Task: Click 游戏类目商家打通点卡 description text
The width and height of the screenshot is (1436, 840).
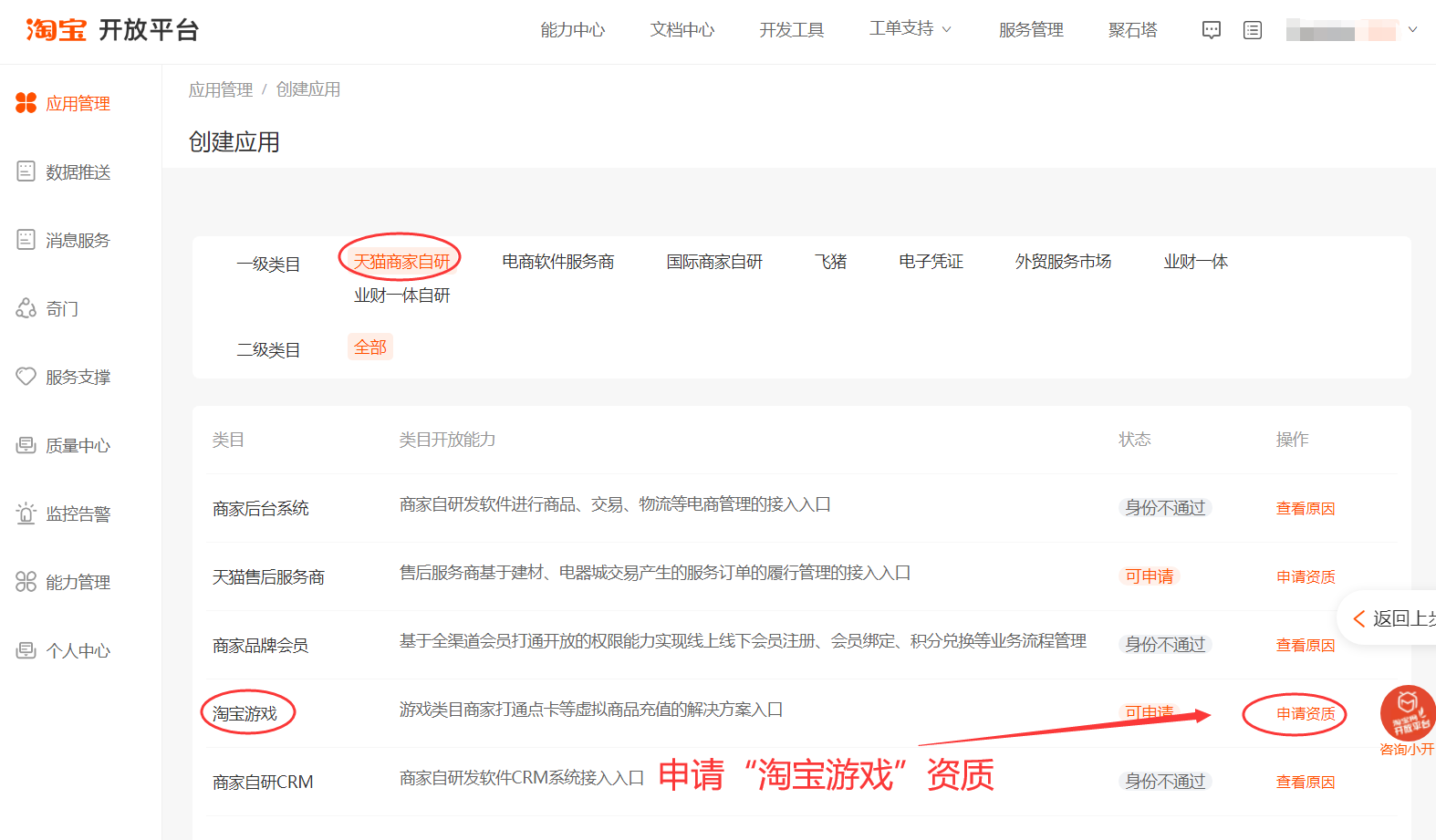Action: 591,710
